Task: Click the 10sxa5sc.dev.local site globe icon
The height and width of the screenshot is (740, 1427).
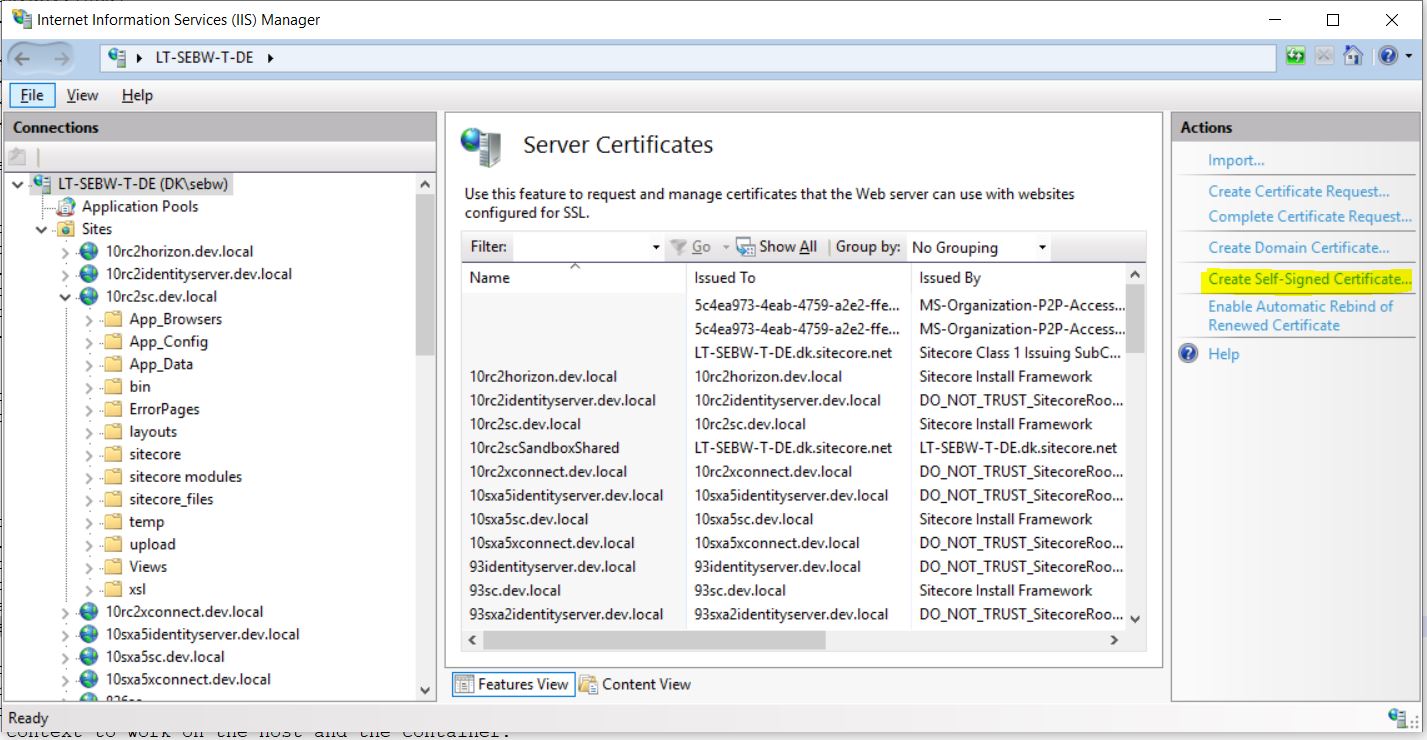Action: pyautogui.click(x=89, y=657)
